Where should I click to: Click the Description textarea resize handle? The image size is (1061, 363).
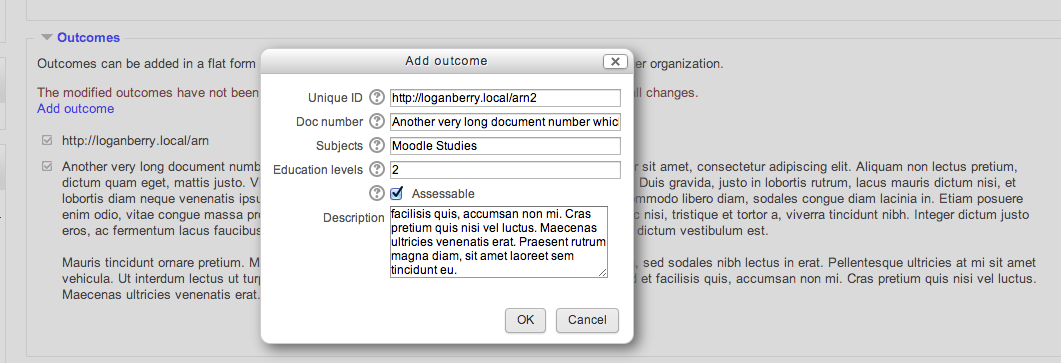pyautogui.click(x=602, y=272)
